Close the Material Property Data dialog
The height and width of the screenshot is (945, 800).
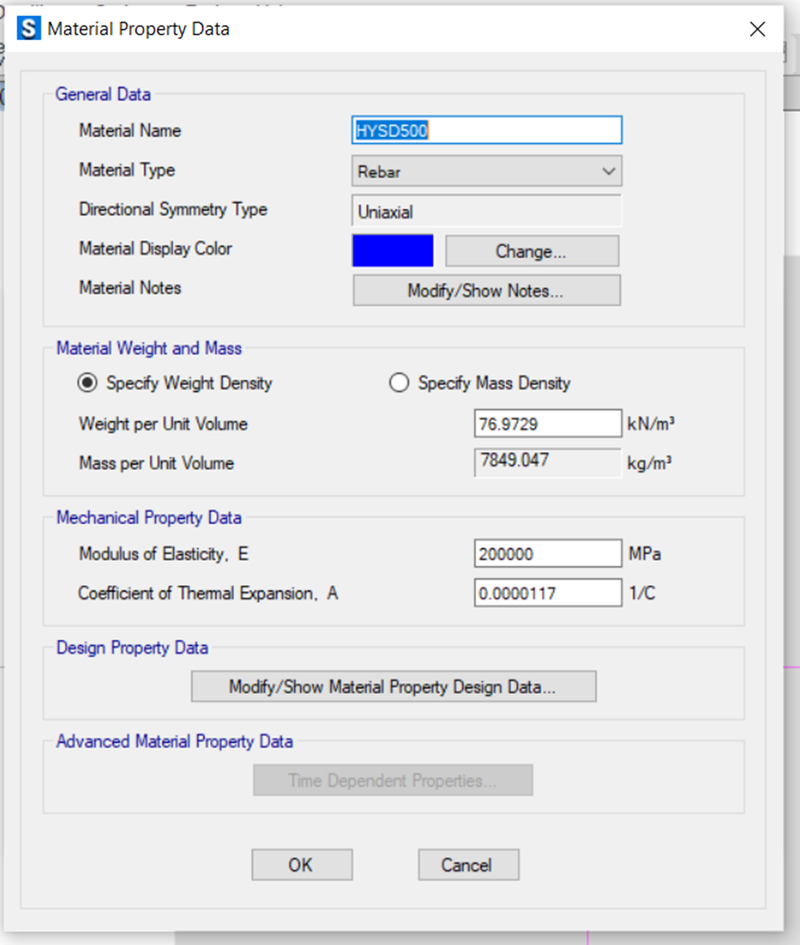click(757, 29)
